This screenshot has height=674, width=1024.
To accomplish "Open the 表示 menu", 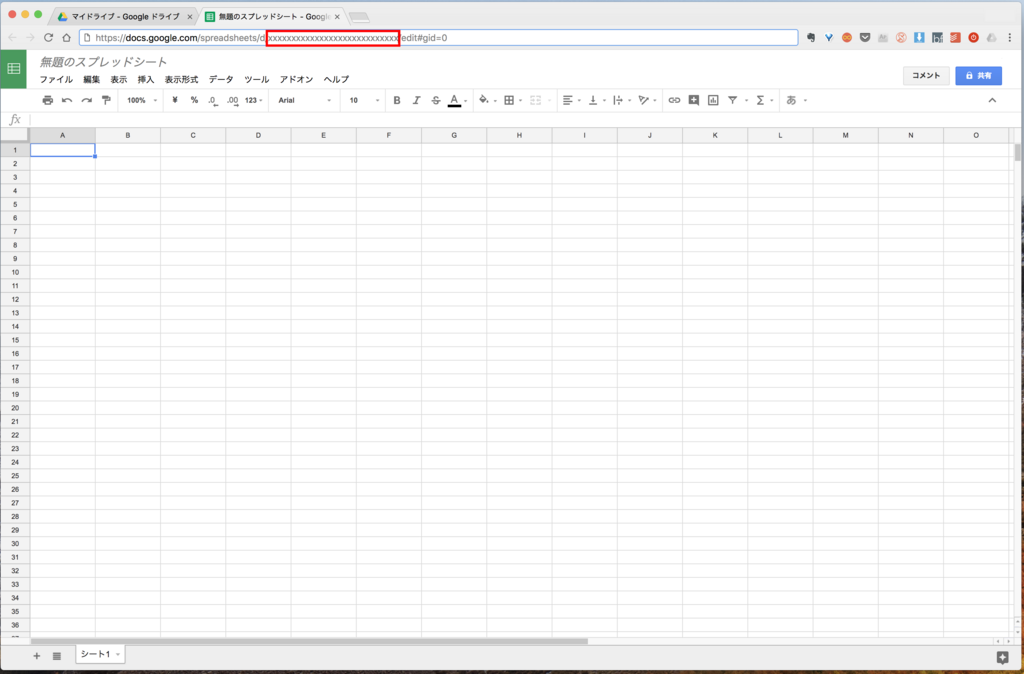I will pyautogui.click(x=119, y=80).
